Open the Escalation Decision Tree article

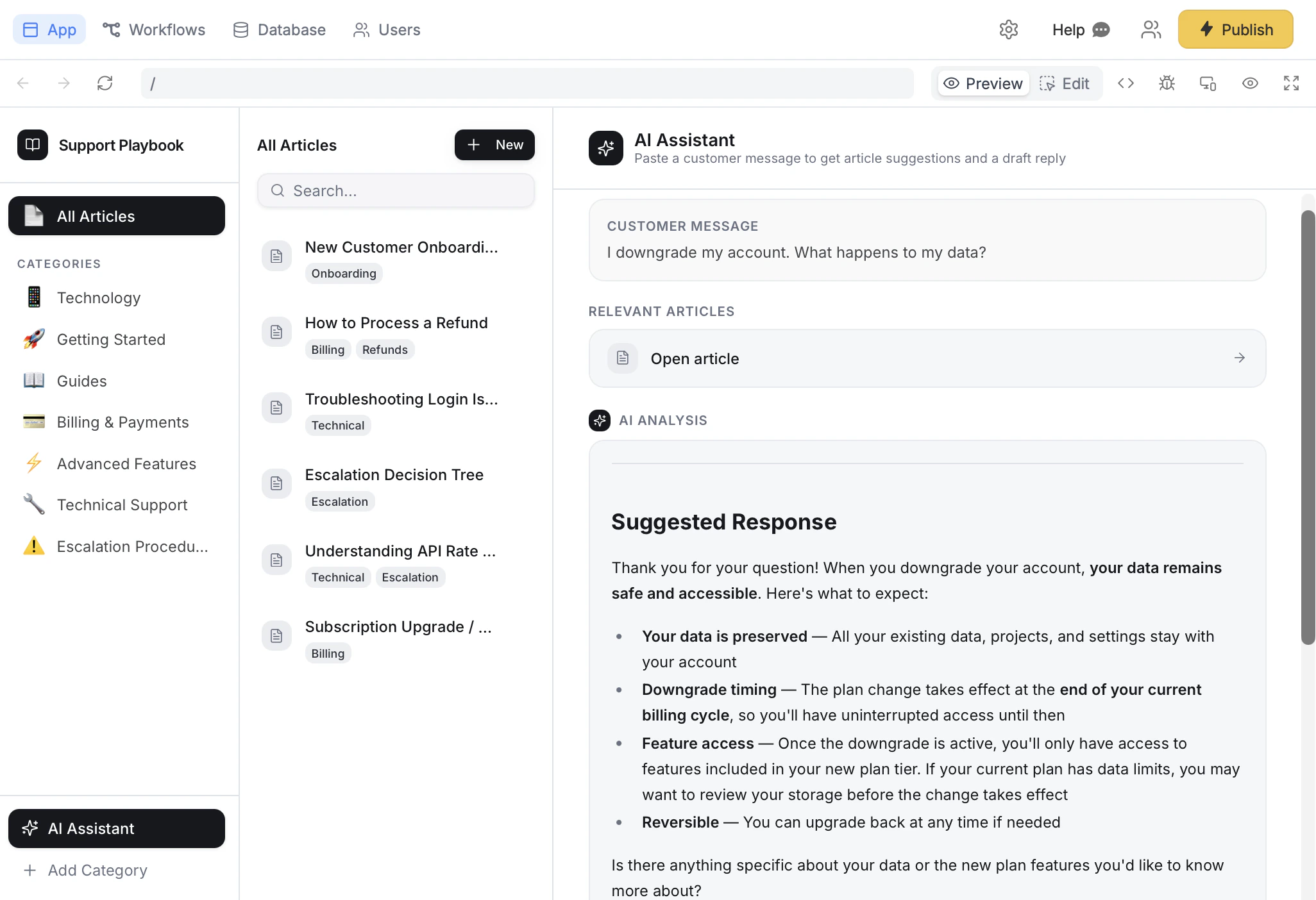[394, 474]
